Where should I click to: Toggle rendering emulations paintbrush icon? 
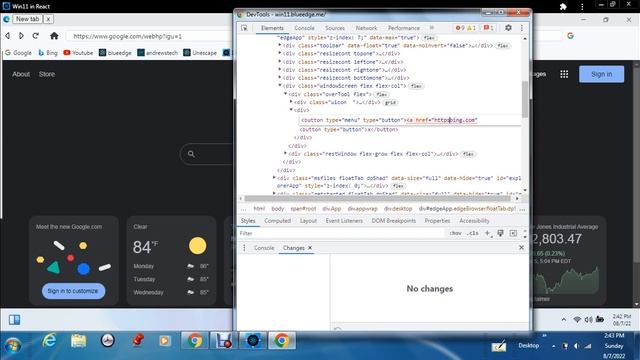(x=500, y=233)
